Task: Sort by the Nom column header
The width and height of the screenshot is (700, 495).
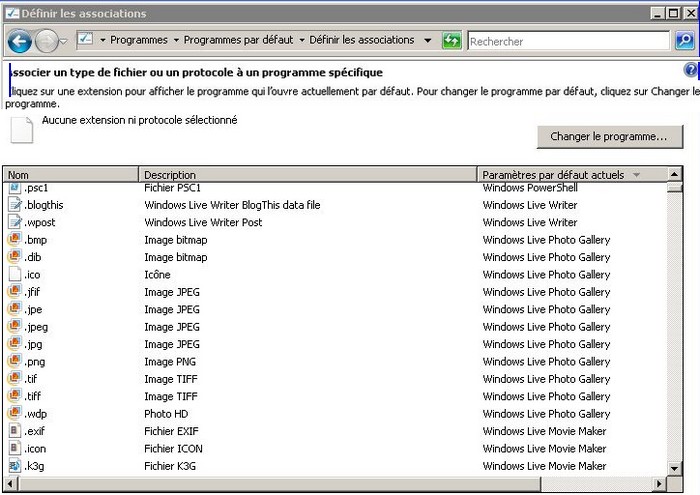Action: pyautogui.click(x=71, y=175)
